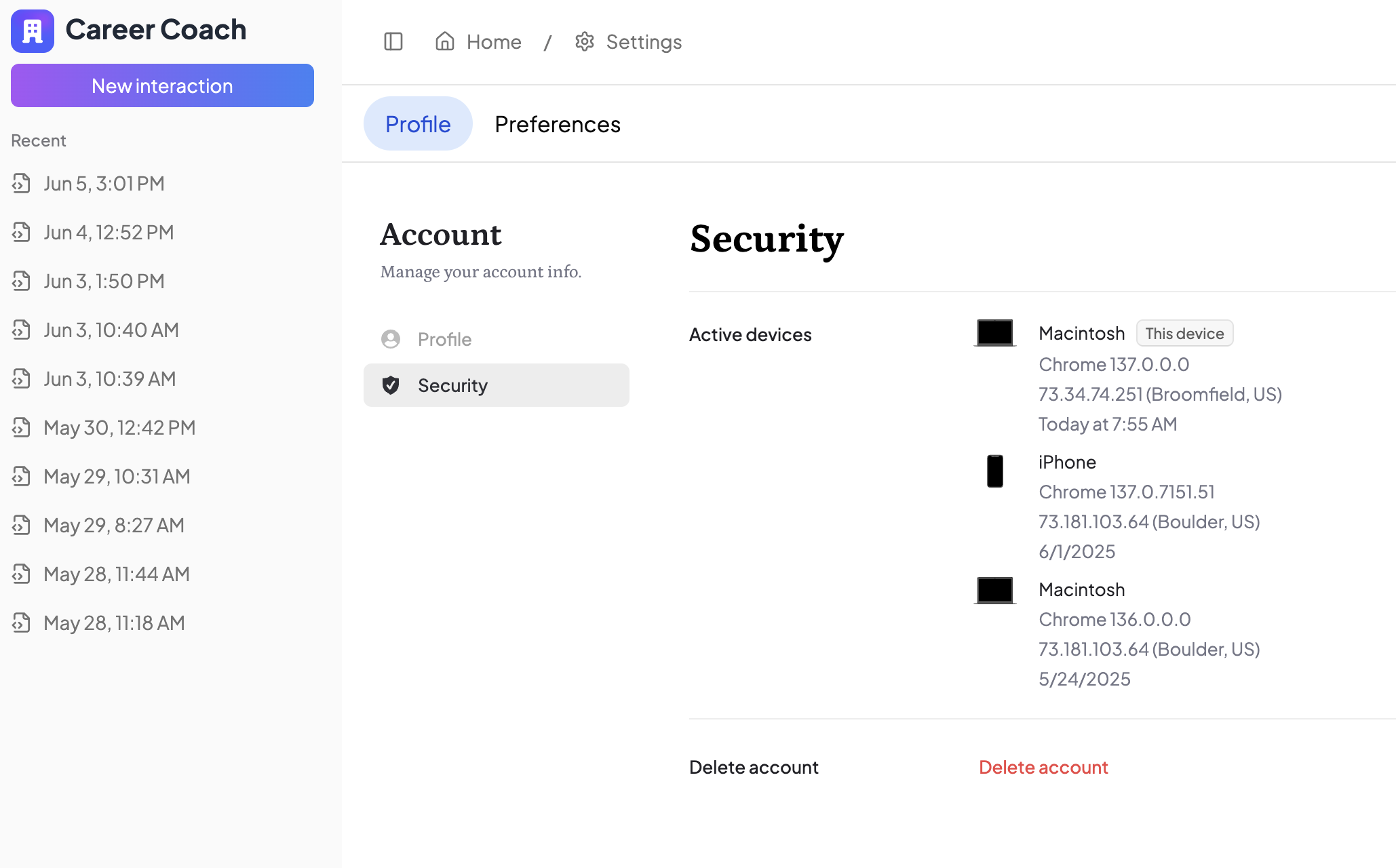Viewport: 1396px width, 868px height.
Task: Click the iPhone device icon
Action: 994,471
